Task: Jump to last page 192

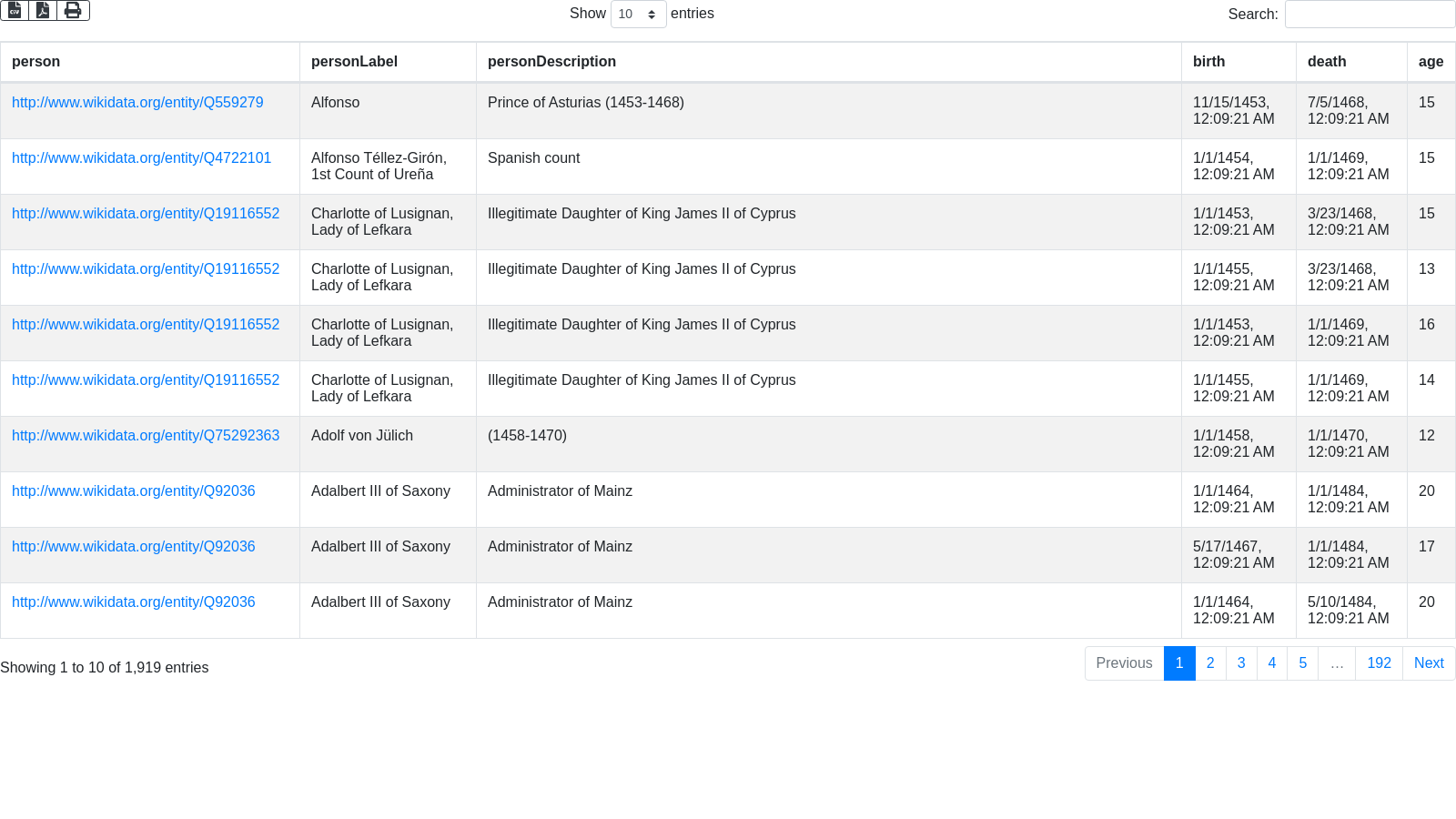Action: tap(1379, 663)
